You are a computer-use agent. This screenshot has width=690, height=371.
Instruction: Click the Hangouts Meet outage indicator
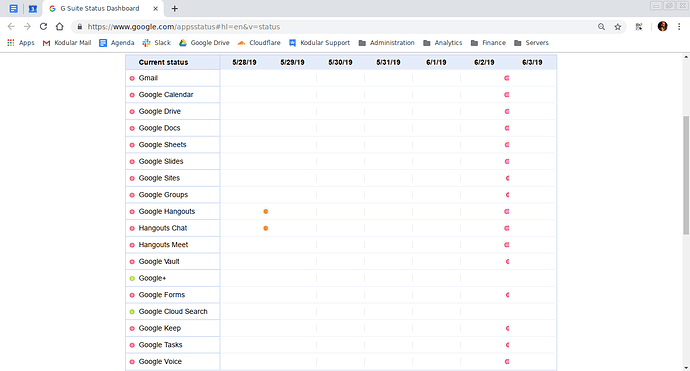tap(507, 245)
